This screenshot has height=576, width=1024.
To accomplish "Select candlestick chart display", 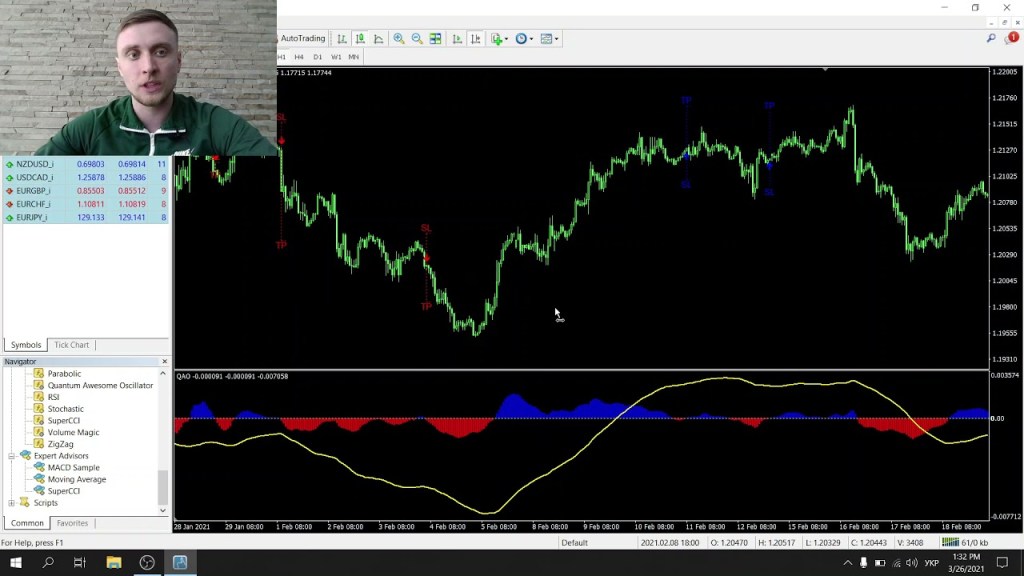I will pos(360,38).
